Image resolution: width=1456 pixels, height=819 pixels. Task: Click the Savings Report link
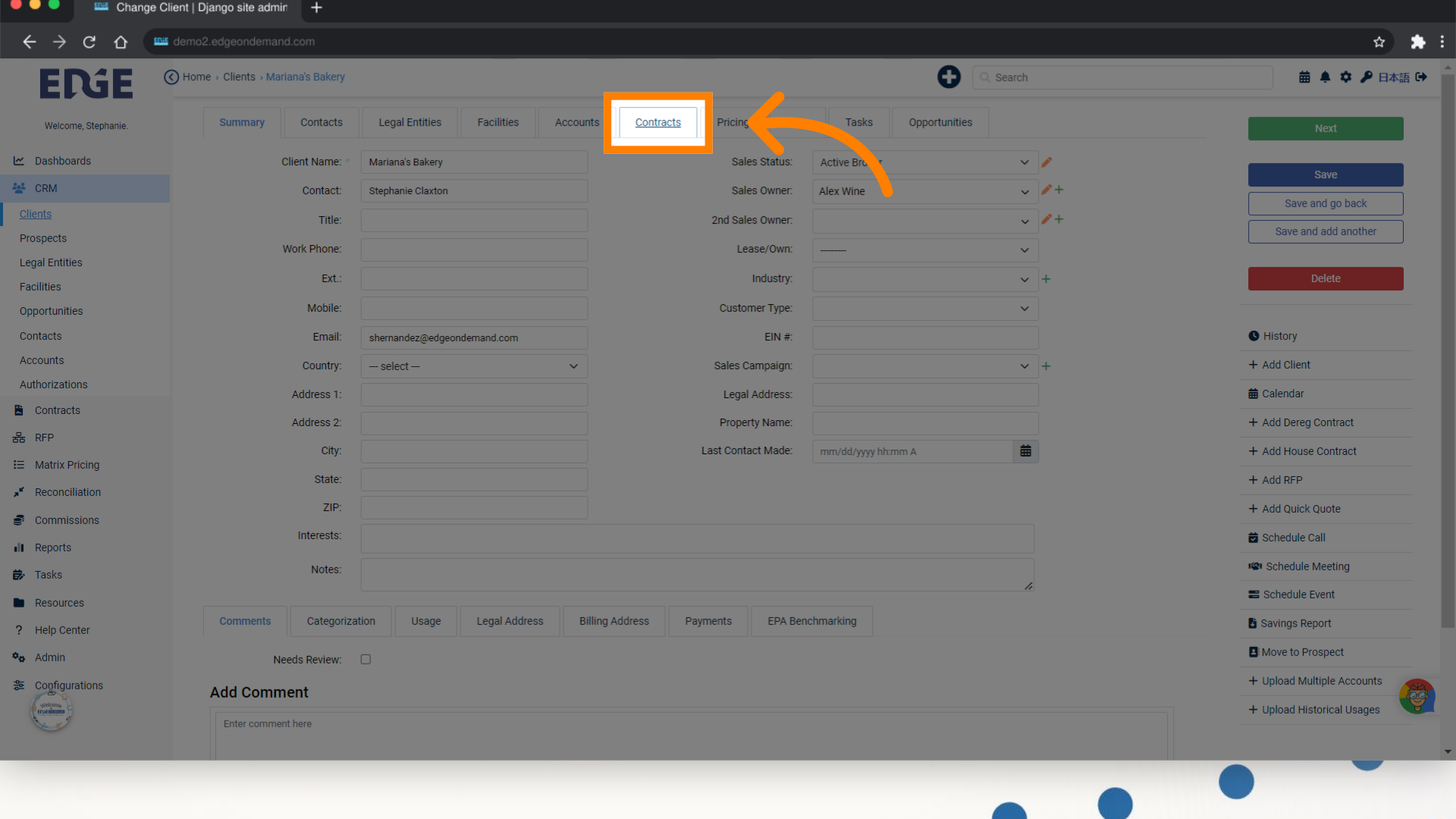[x=1290, y=623]
